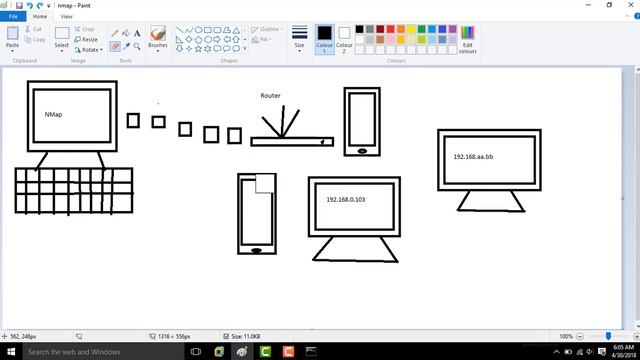The height and width of the screenshot is (360, 640).
Task: Open the Rotate dropdown
Action: [x=89, y=50]
